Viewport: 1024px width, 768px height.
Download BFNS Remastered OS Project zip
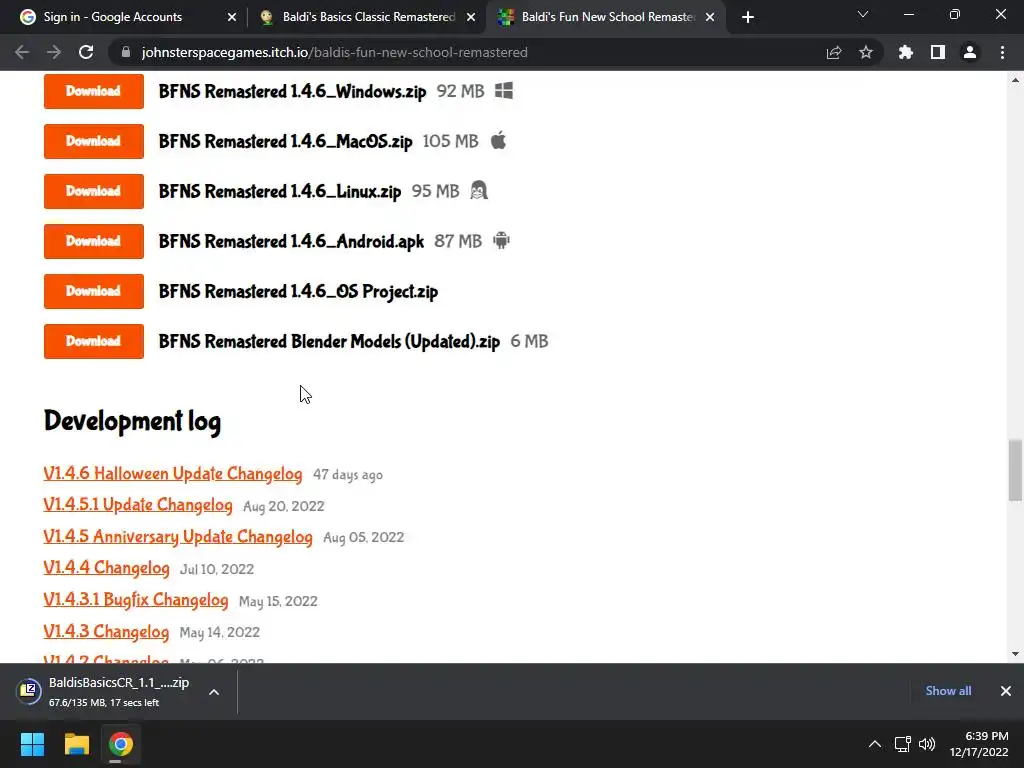[93, 291]
